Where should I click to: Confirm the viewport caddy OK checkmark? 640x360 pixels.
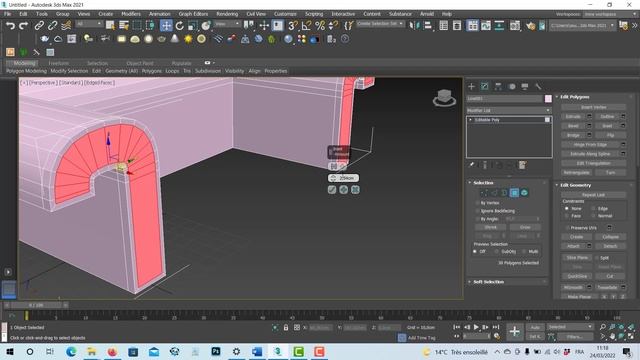coord(332,190)
